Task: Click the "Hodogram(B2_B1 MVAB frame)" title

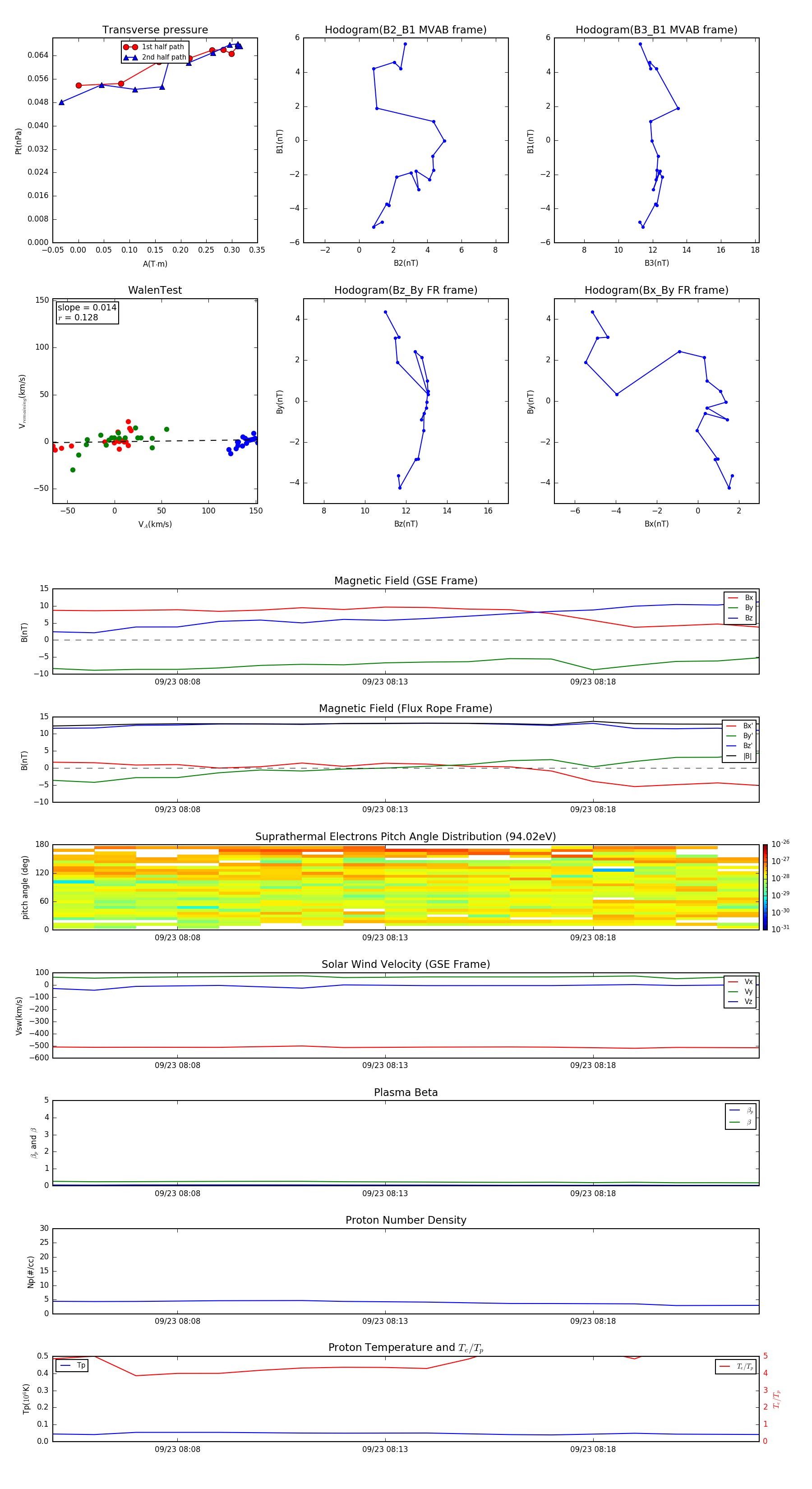Action: click(x=406, y=30)
